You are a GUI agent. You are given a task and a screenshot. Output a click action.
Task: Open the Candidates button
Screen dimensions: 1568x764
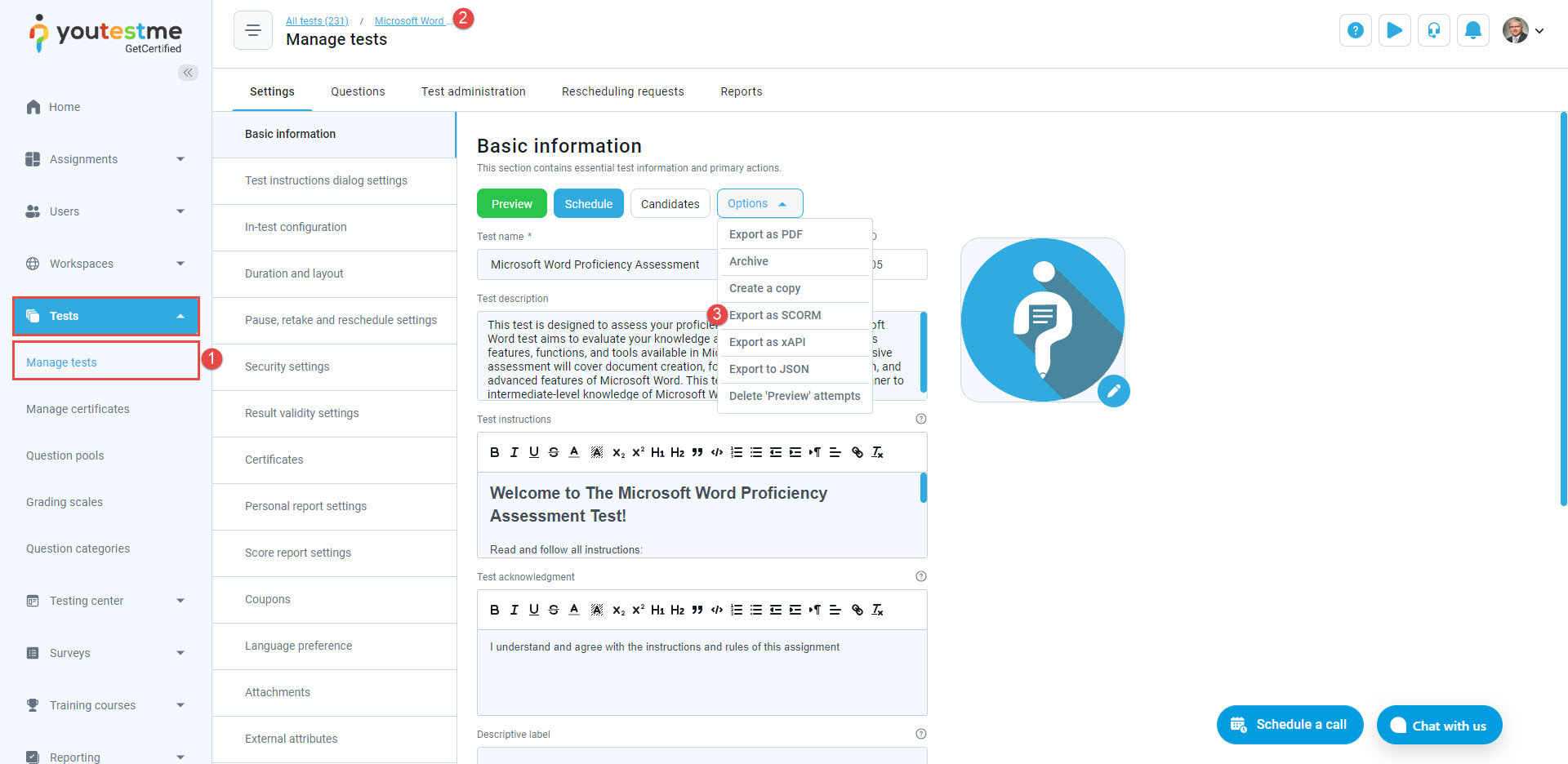[x=670, y=203]
